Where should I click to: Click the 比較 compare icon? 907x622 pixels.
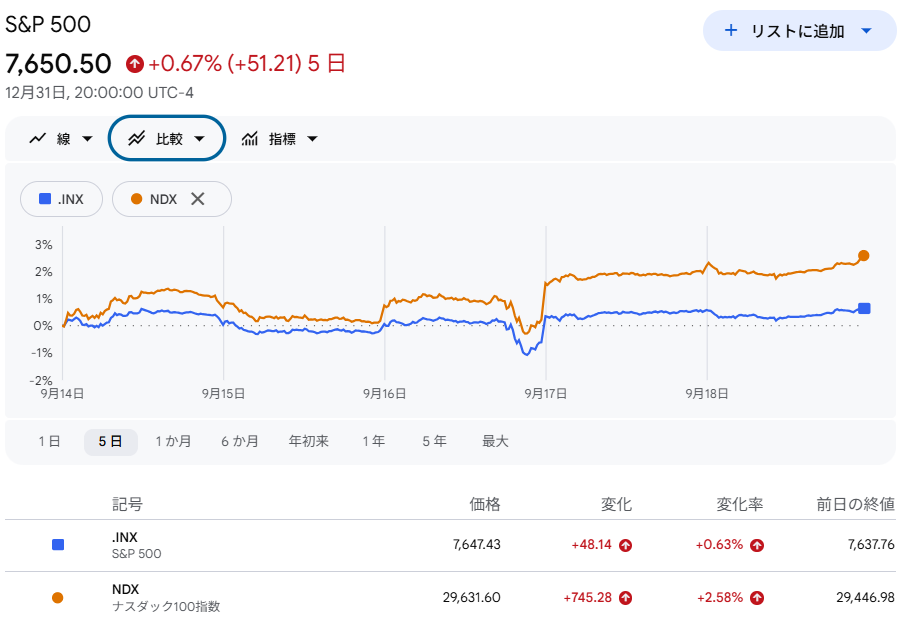(137, 138)
